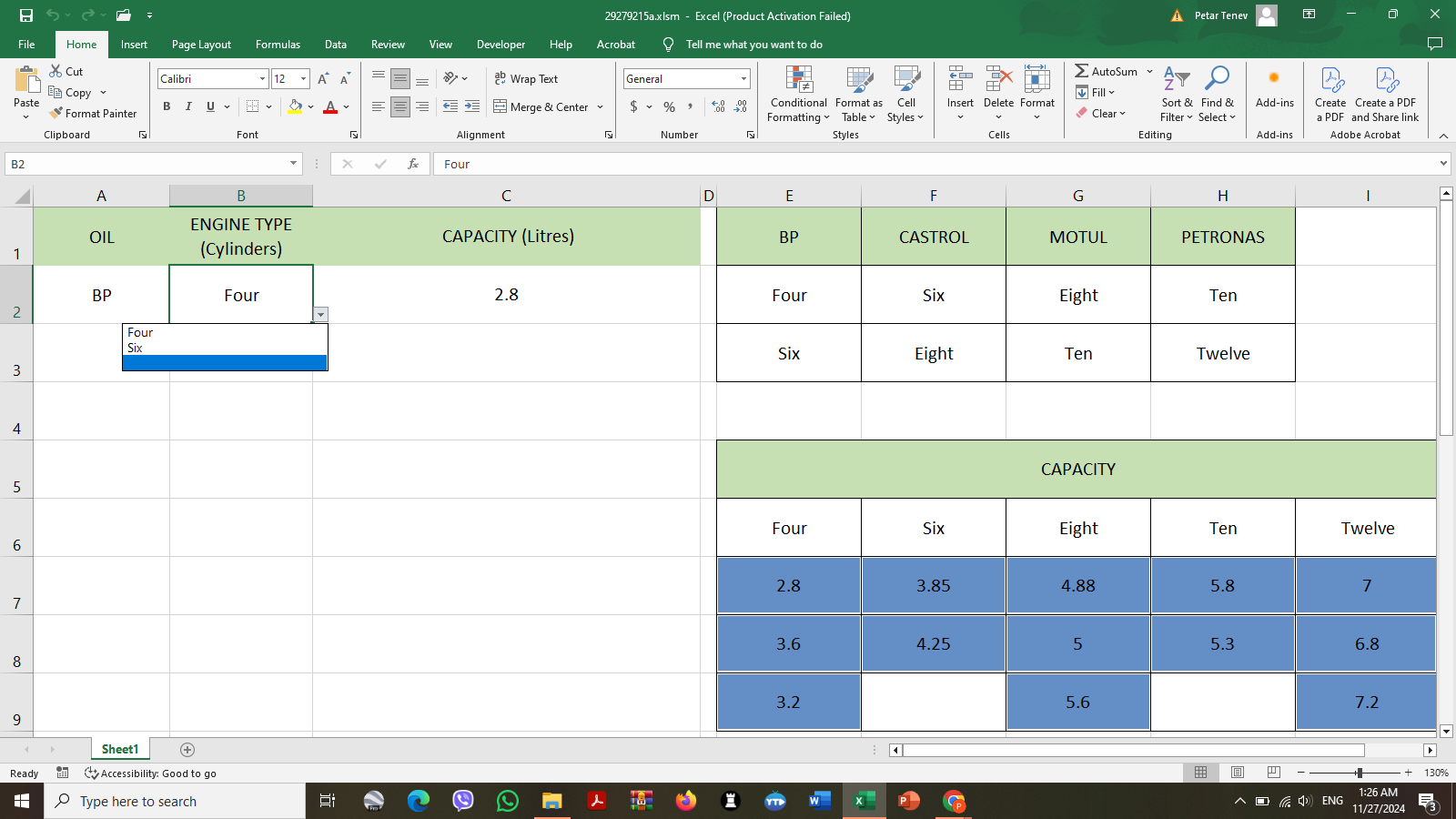Select 'Six' in the dropdown list
Viewport: 1456px width, 819px height.
[x=225, y=348]
